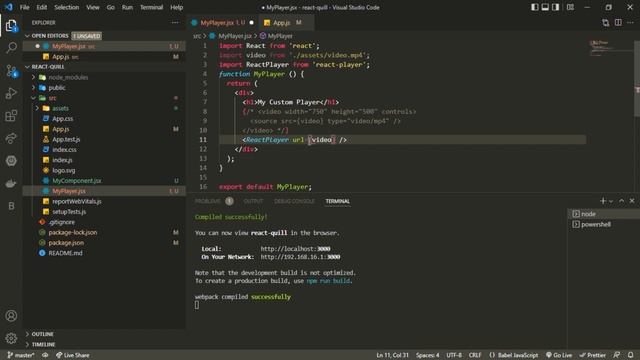Open customize layout icon in title bar
The width and height of the screenshot is (640, 360).
[570, 7]
